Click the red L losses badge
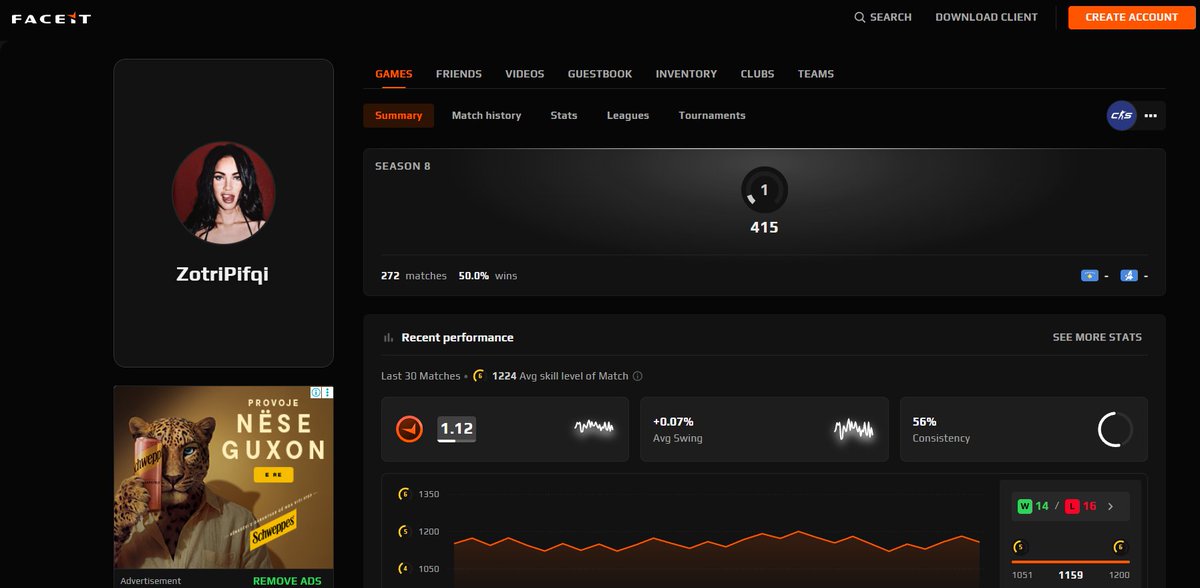The width and height of the screenshot is (1200, 588). click(x=1072, y=506)
